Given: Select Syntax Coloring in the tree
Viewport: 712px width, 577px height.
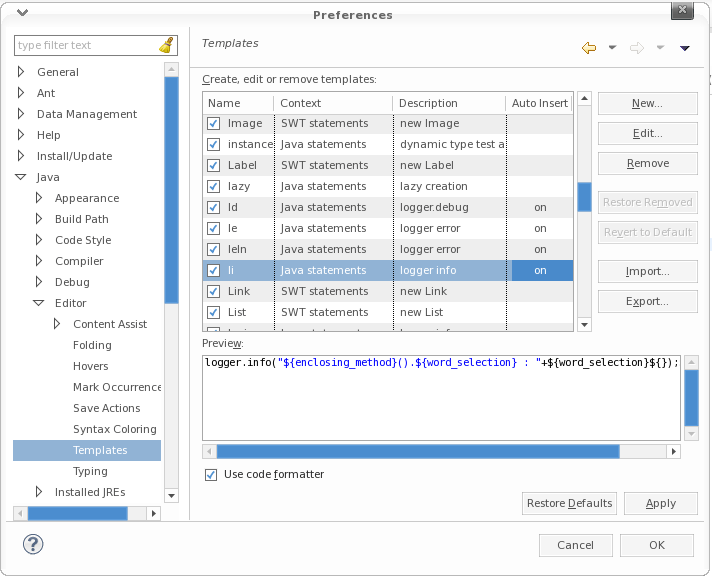Looking at the screenshot, I should point(114,430).
